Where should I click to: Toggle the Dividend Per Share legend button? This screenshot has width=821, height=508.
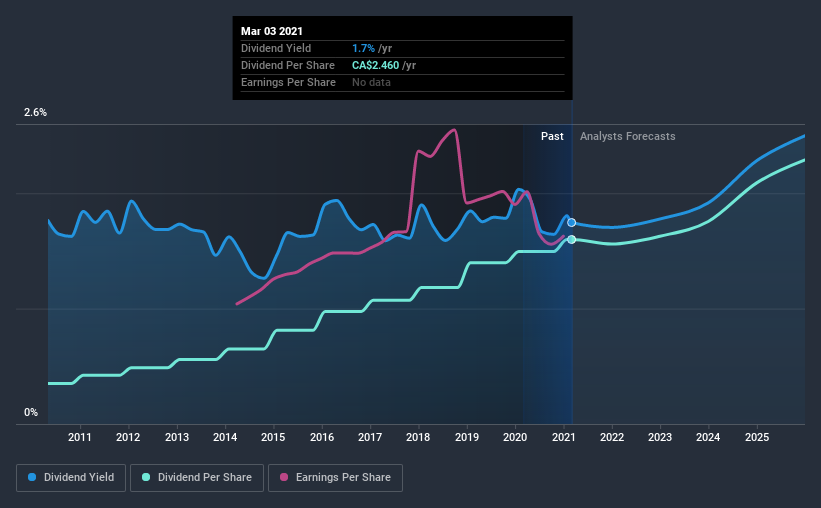197,478
